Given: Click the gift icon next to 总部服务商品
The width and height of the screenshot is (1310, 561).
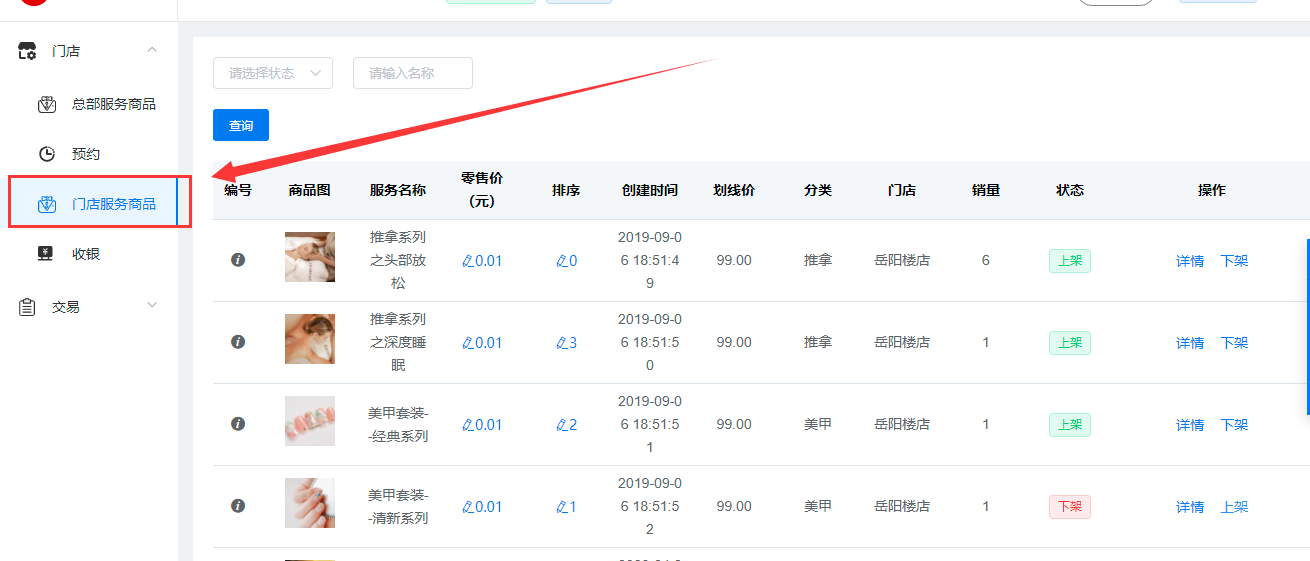Looking at the screenshot, I should point(46,104).
